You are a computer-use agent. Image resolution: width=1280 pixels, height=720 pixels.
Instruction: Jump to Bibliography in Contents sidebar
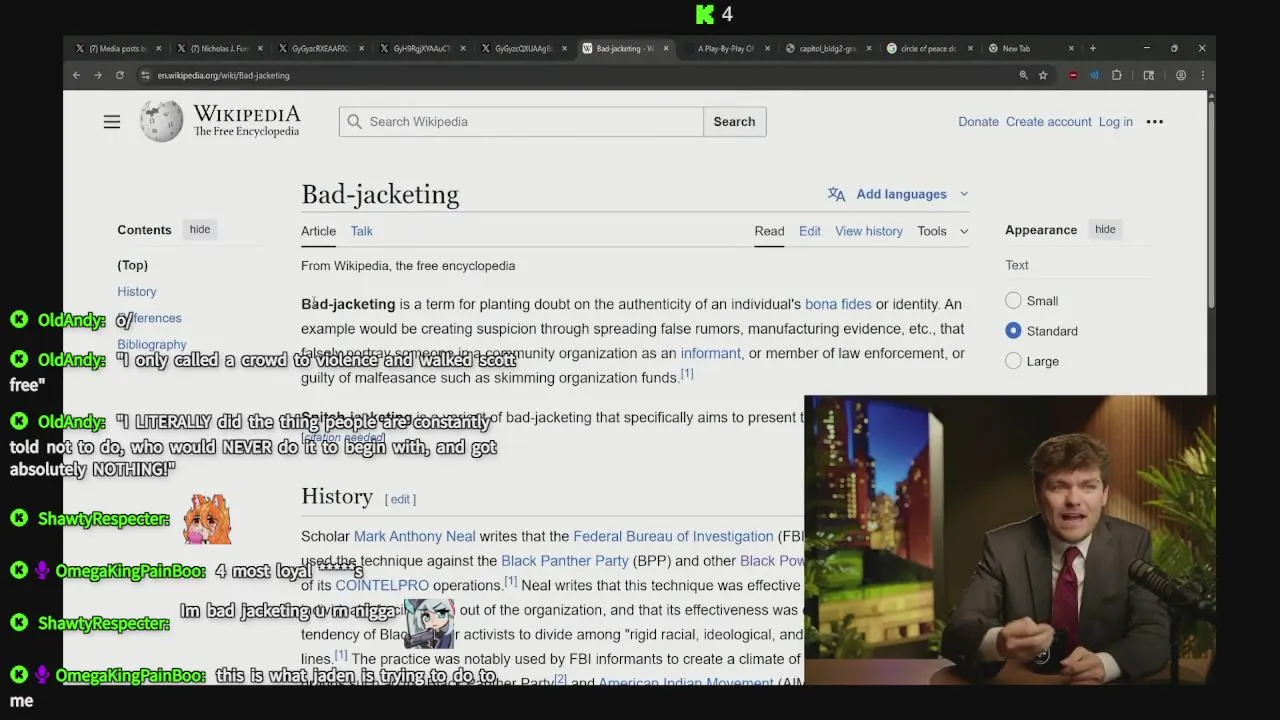coord(152,344)
